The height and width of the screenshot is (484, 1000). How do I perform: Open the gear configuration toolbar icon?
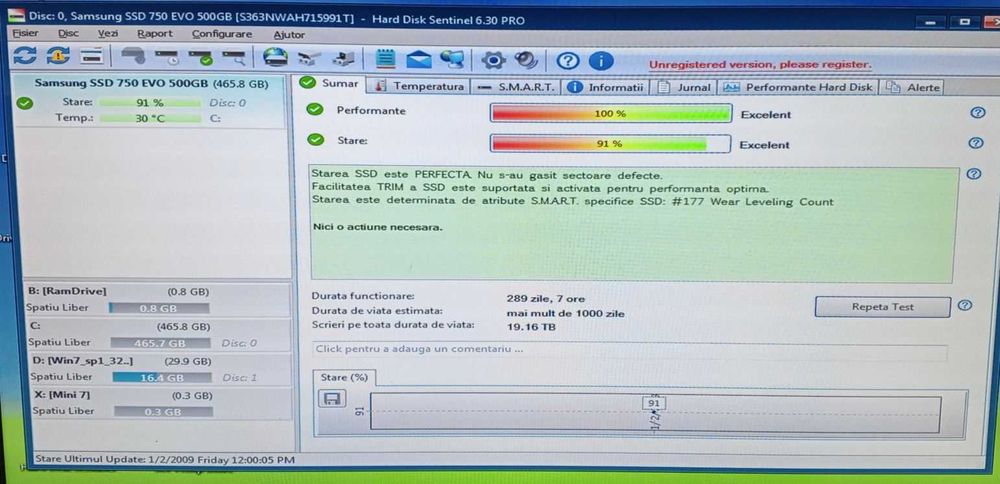[x=493, y=61]
